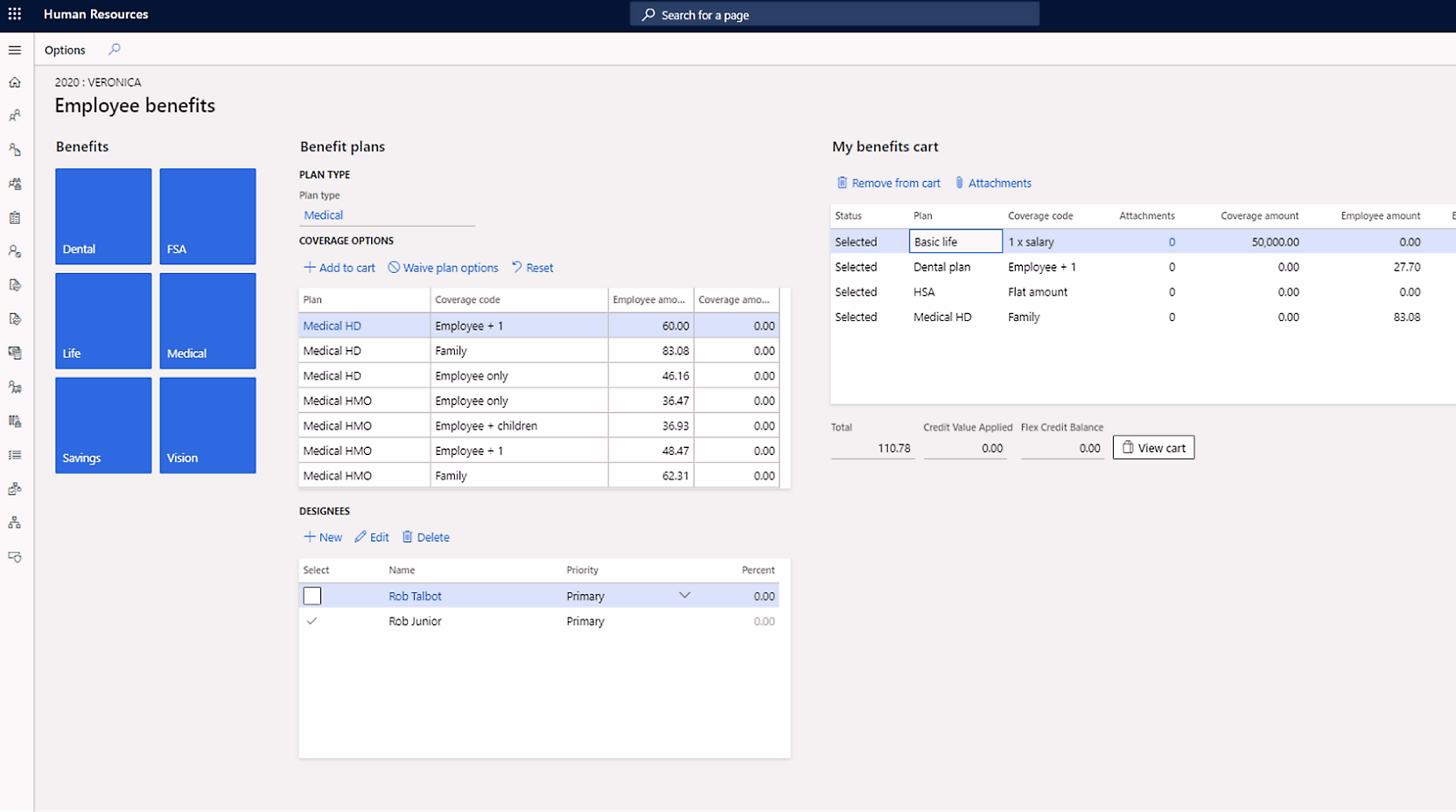1456x812 pixels.
Task: Click Waive plan options
Action: click(443, 268)
